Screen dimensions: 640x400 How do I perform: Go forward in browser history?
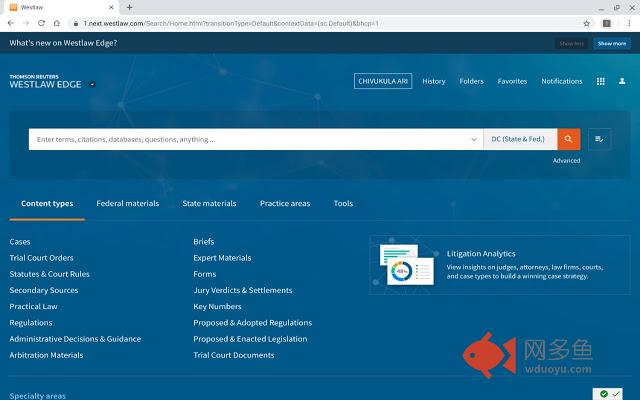(x=26, y=23)
